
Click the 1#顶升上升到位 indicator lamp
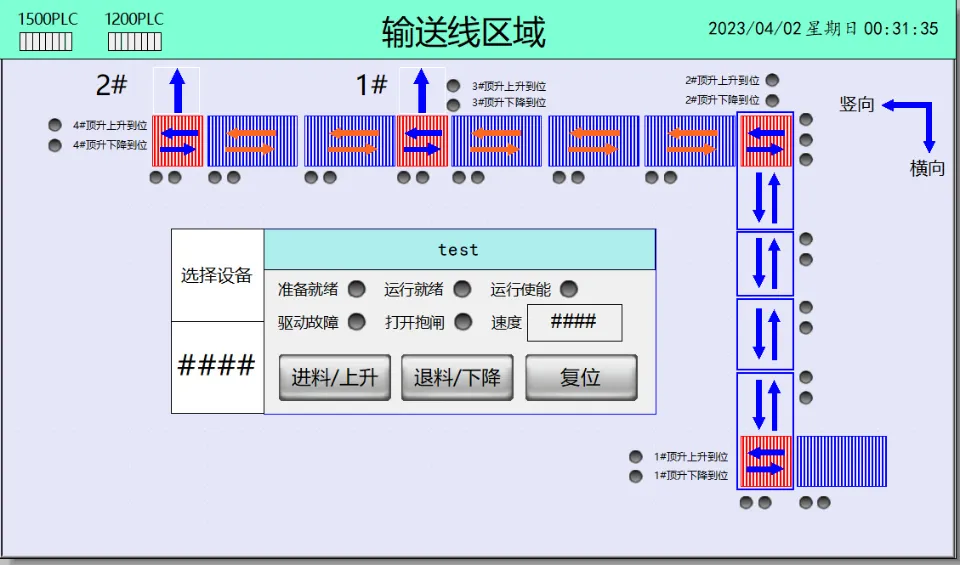[x=636, y=457]
